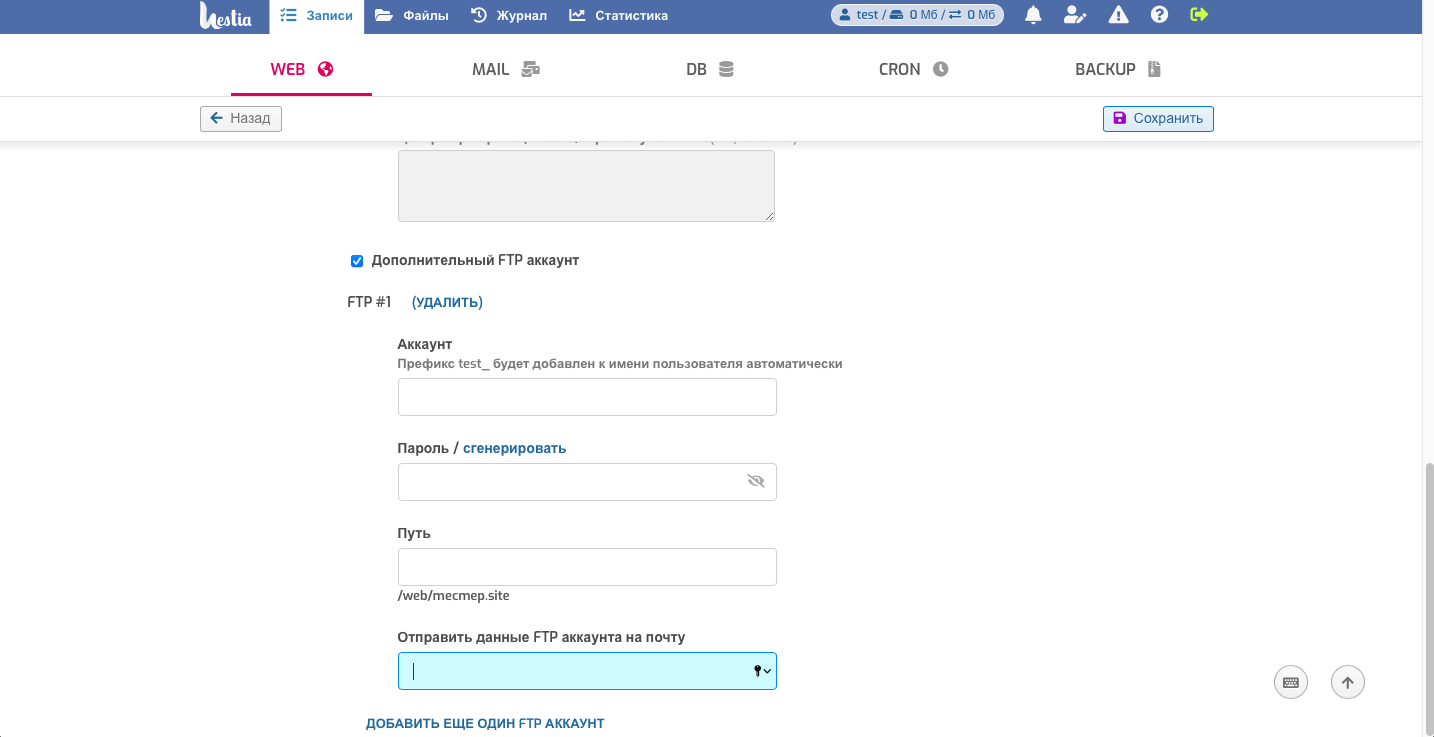The width and height of the screenshot is (1434, 737).
Task: Click the Сохранить button
Action: (x=1158, y=118)
